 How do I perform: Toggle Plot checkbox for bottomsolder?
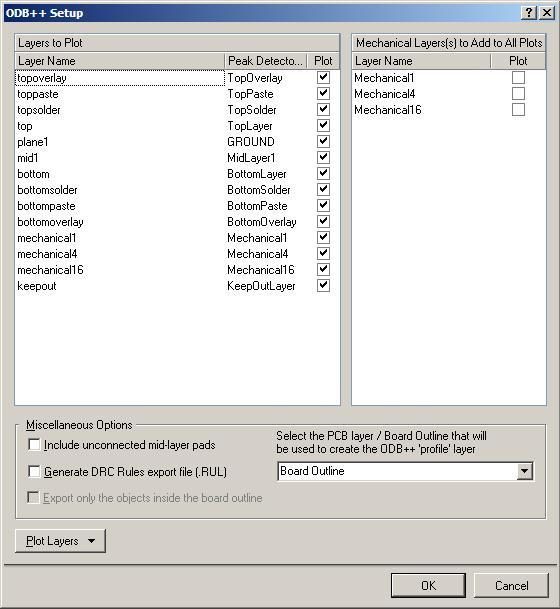tap(323, 189)
